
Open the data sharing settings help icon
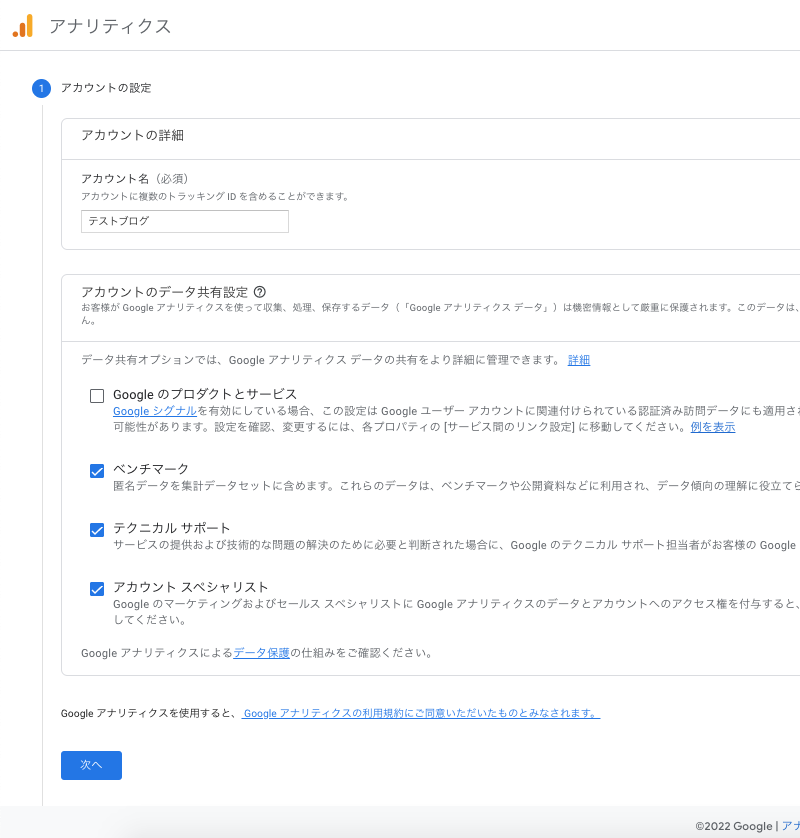pyautogui.click(x=260, y=292)
